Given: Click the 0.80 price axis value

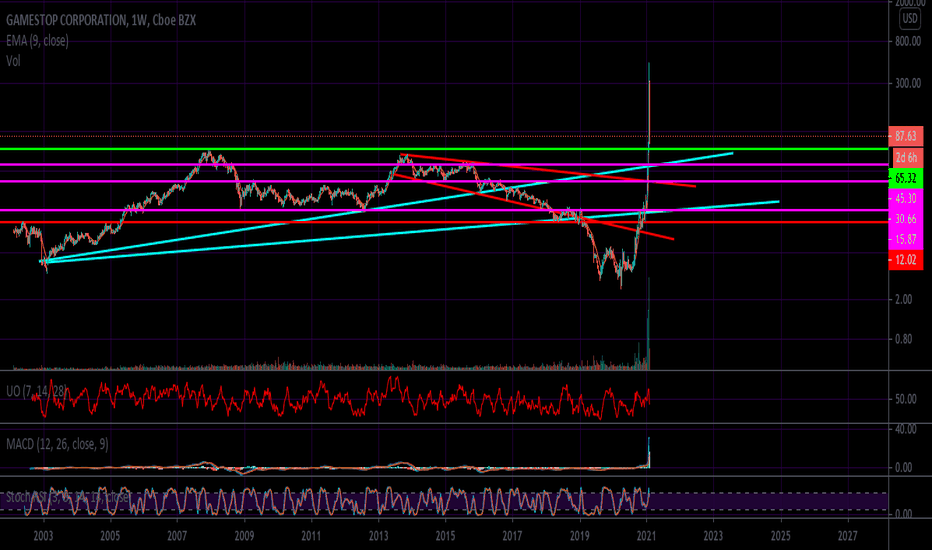Looking at the screenshot, I should coord(903,339).
